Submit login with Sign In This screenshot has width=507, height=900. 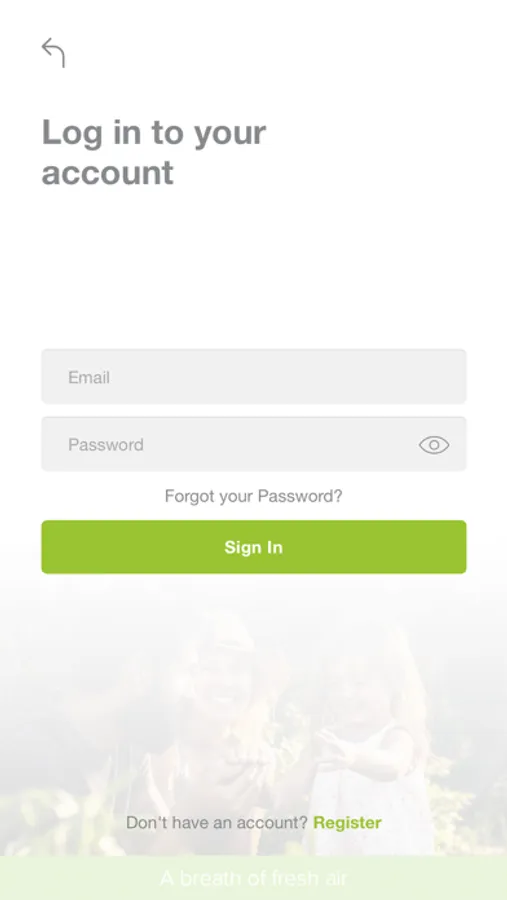click(254, 547)
